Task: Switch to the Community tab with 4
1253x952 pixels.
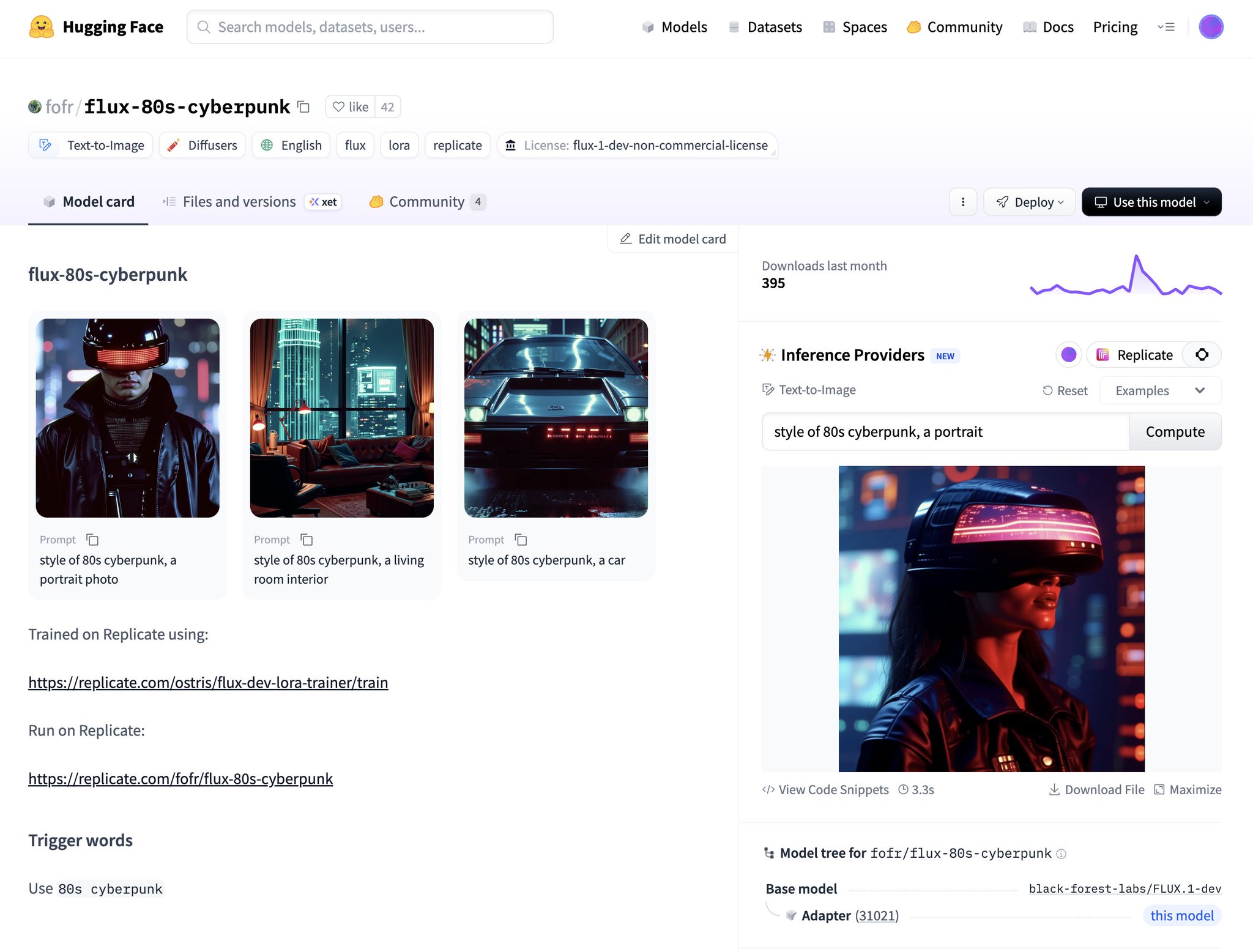Action: pyautogui.click(x=427, y=202)
